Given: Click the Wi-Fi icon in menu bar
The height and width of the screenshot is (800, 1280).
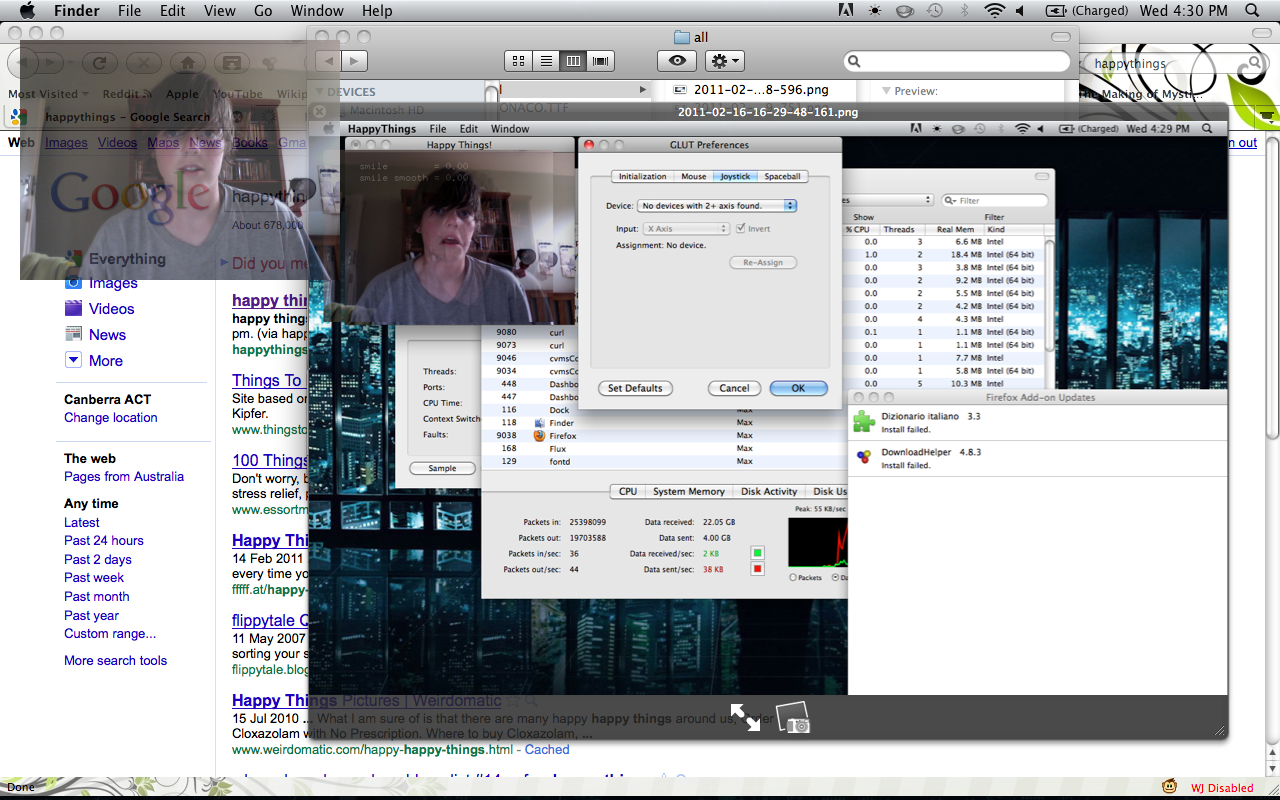Looking at the screenshot, I should pos(993,11).
